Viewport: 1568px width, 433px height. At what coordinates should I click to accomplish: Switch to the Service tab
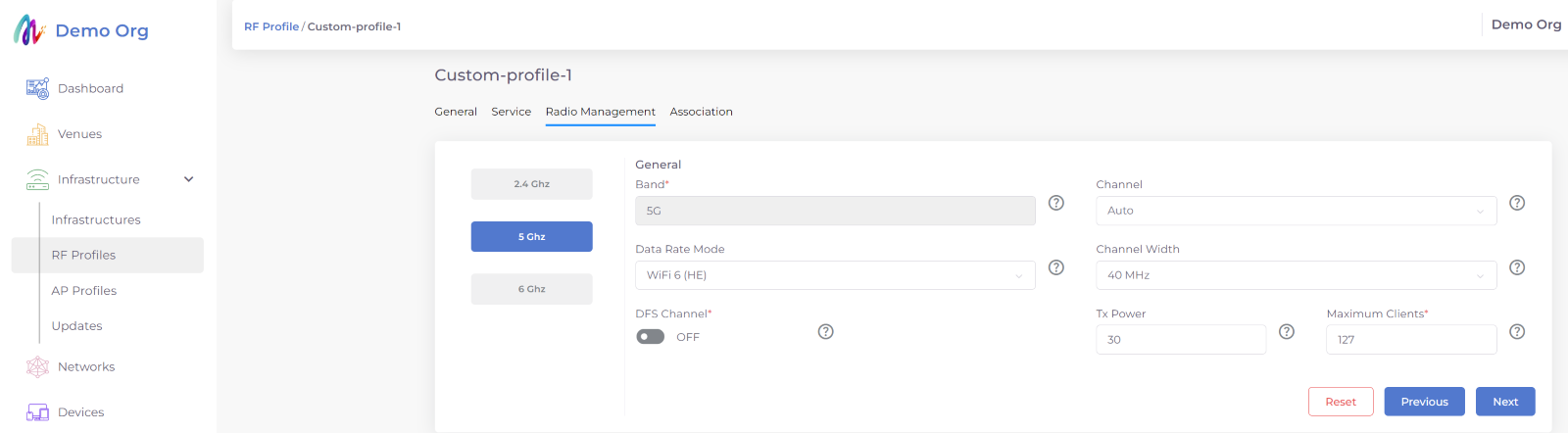tap(511, 112)
